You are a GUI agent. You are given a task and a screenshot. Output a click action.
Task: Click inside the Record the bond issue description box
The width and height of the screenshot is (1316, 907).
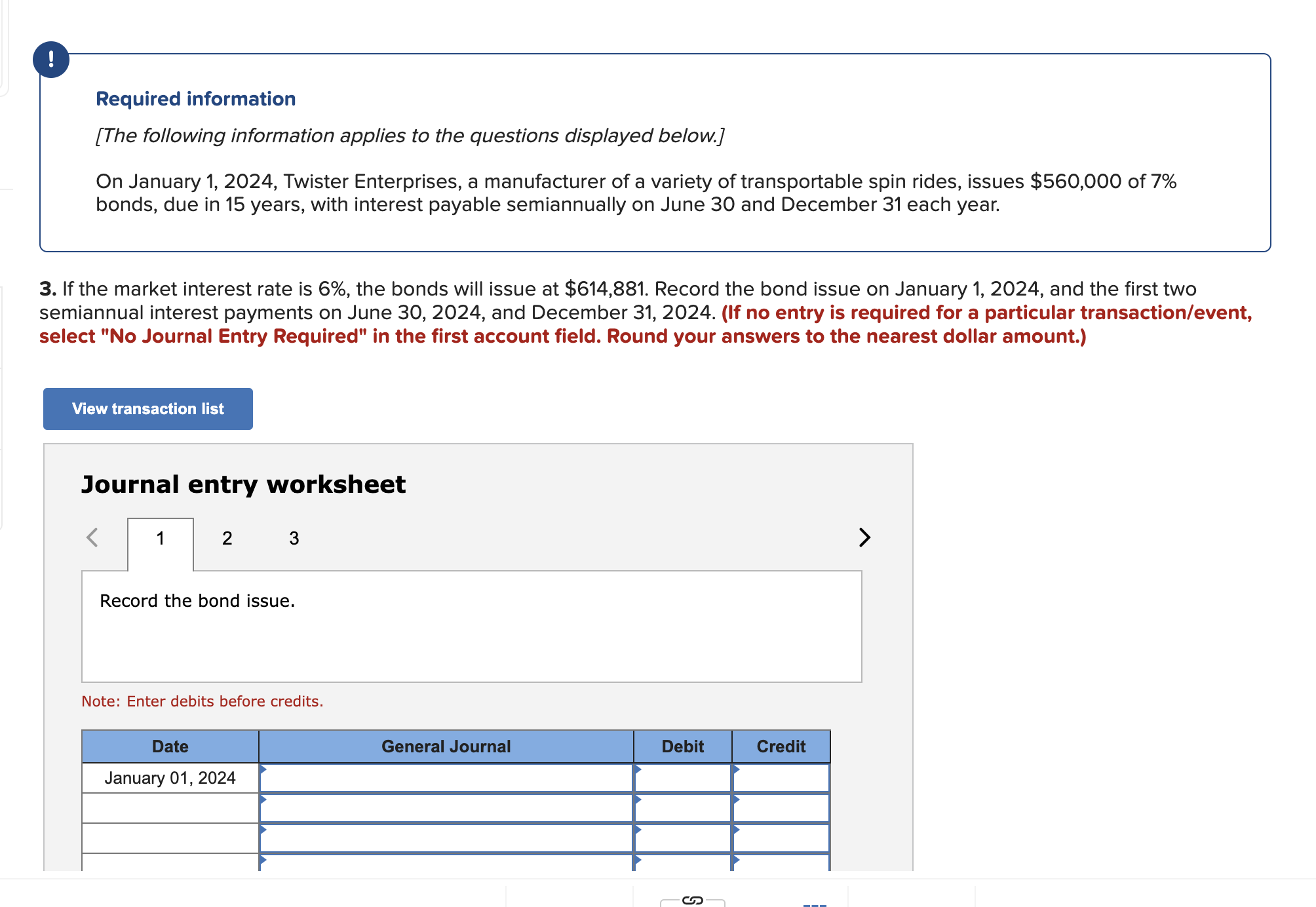pyautogui.click(x=472, y=623)
